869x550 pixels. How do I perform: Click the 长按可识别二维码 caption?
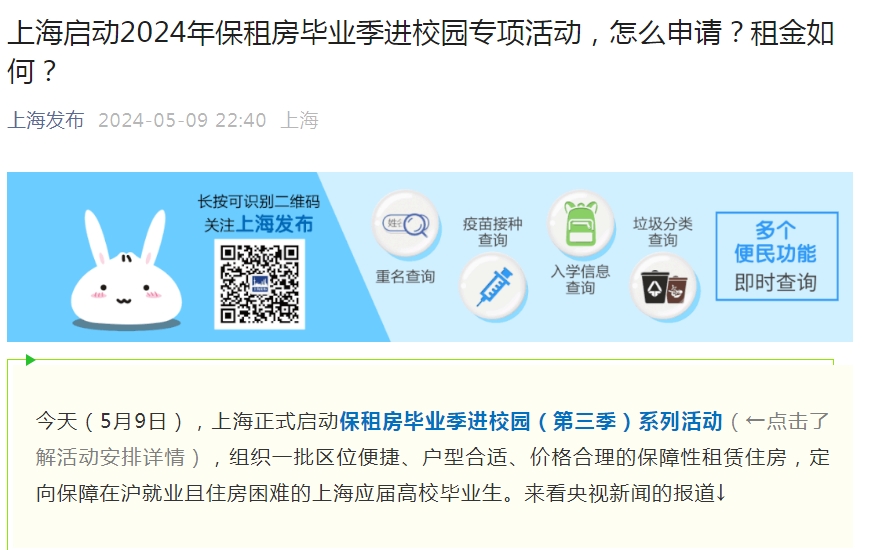pos(259,201)
